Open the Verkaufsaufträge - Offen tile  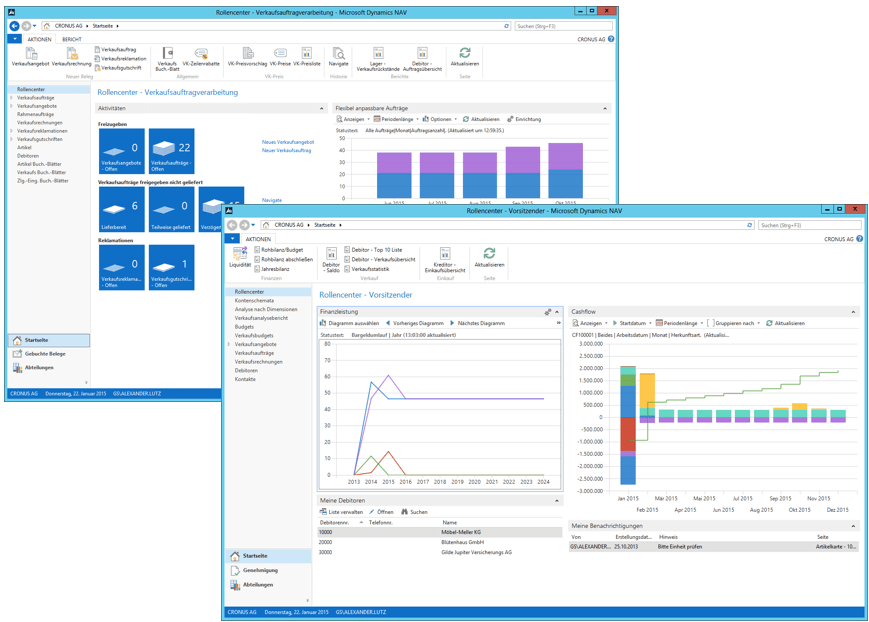click(172, 151)
